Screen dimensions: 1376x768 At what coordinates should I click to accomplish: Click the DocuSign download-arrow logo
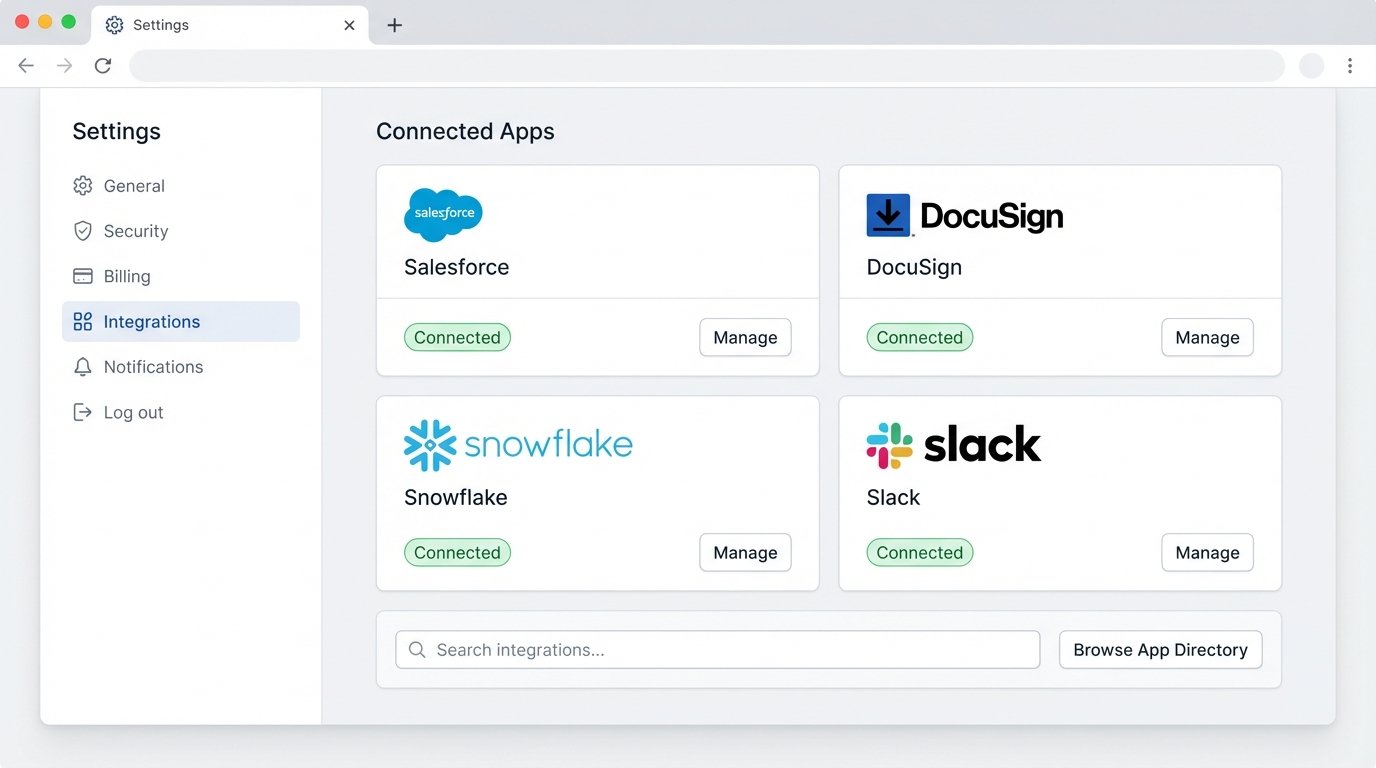[888, 215]
